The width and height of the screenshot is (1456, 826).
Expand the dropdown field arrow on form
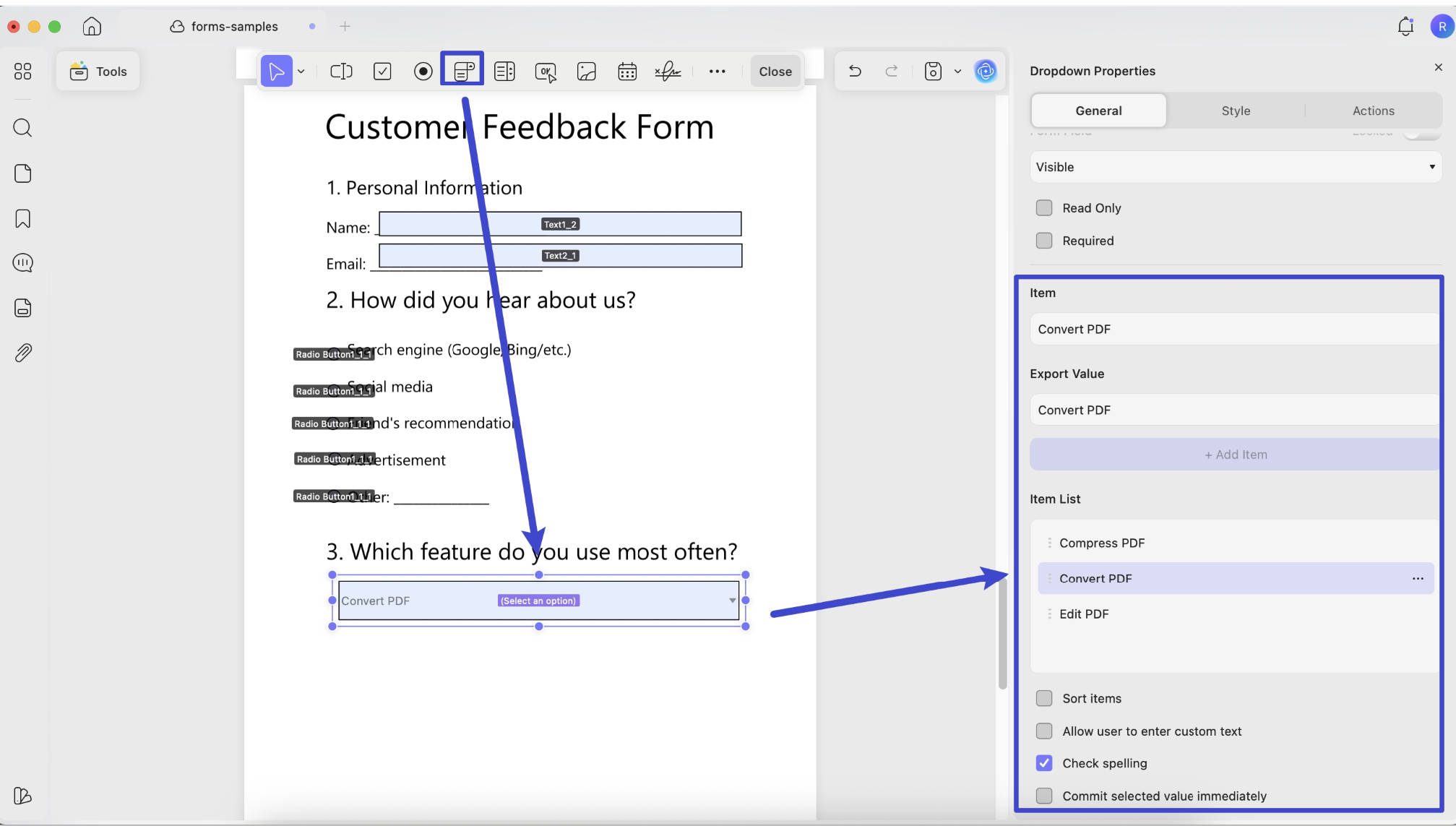pyautogui.click(x=732, y=601)
